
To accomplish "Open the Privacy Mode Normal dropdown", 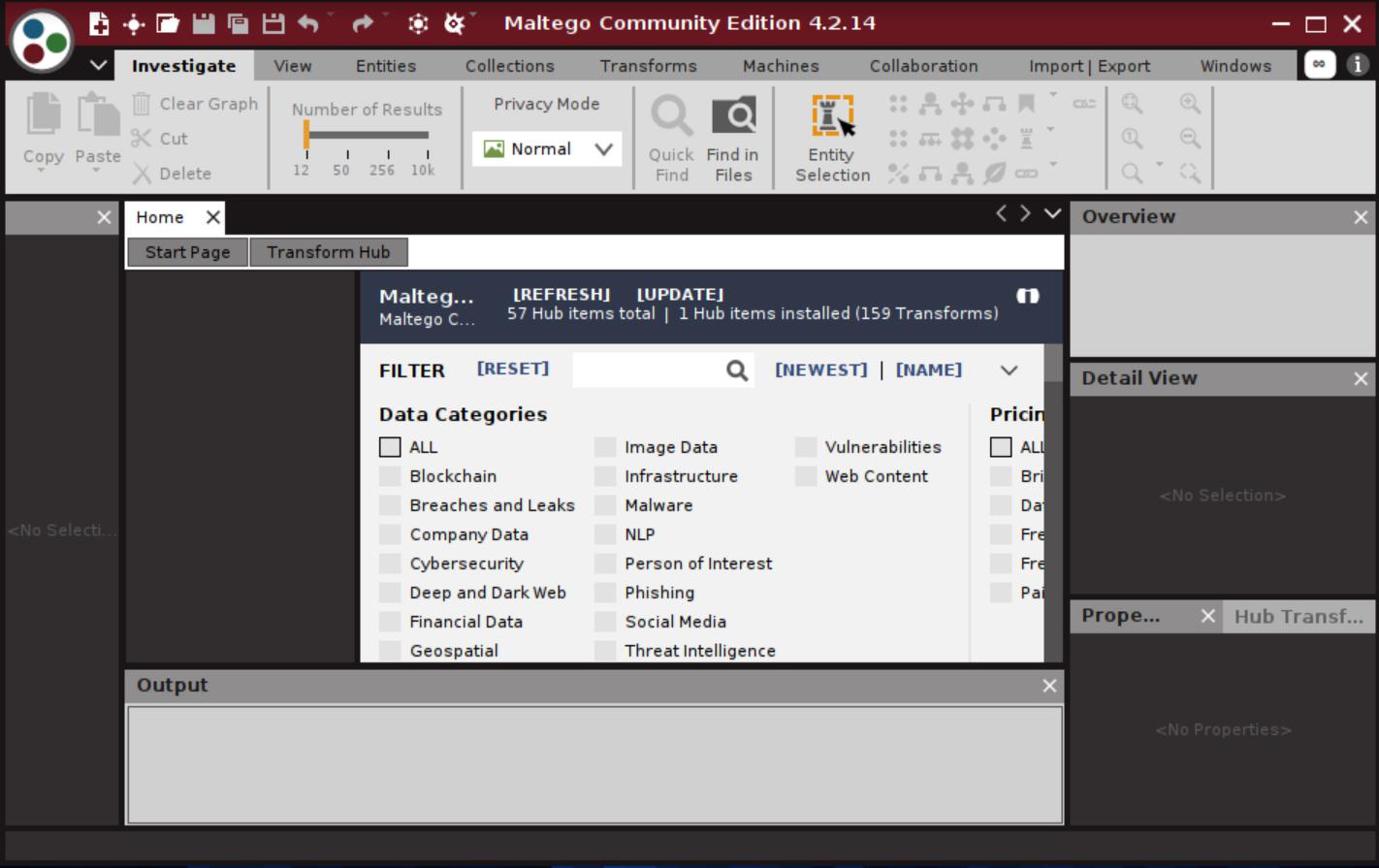I will (x=547, y=149).
